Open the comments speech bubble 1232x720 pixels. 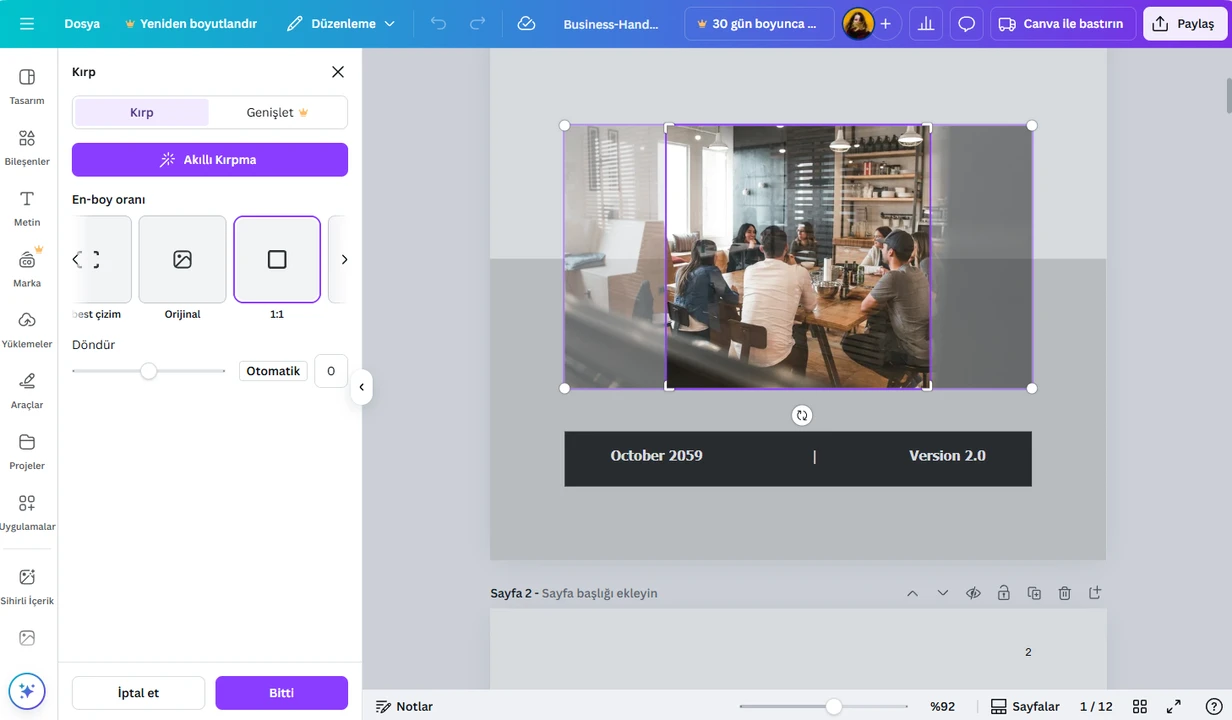(966, 23)
